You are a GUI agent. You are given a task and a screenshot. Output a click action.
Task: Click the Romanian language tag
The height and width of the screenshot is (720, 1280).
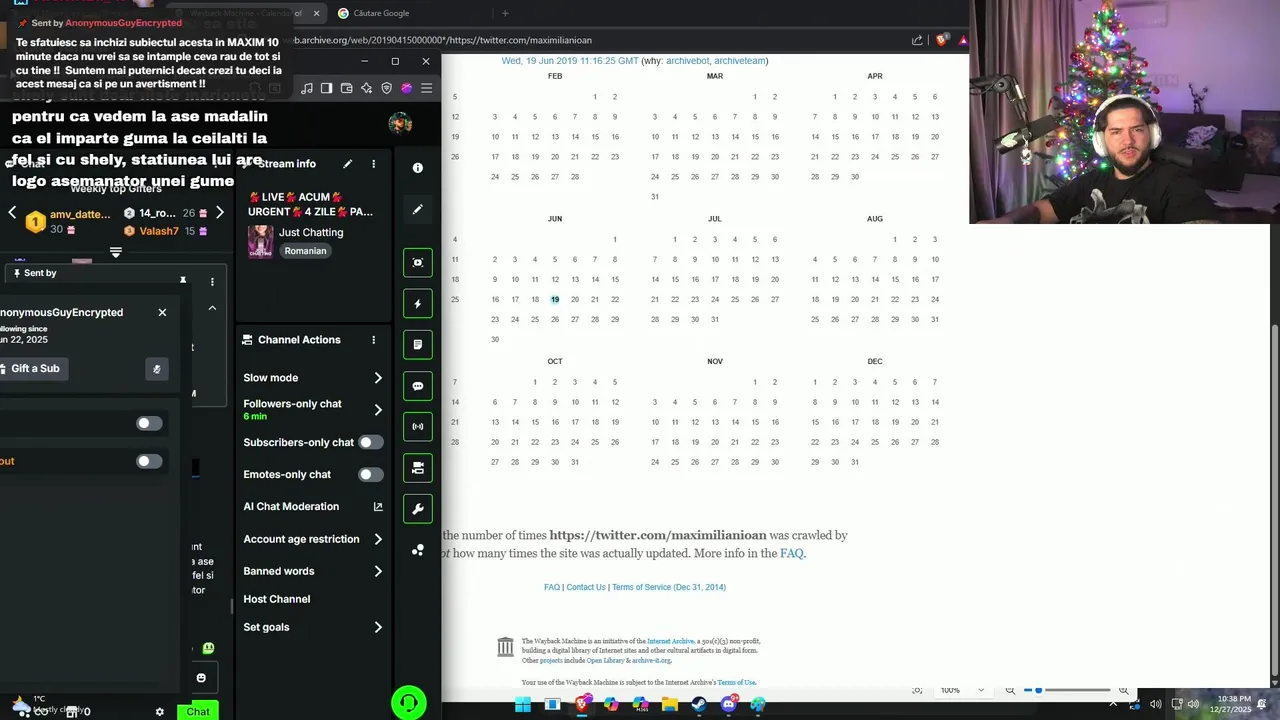(x=305, y=251)
